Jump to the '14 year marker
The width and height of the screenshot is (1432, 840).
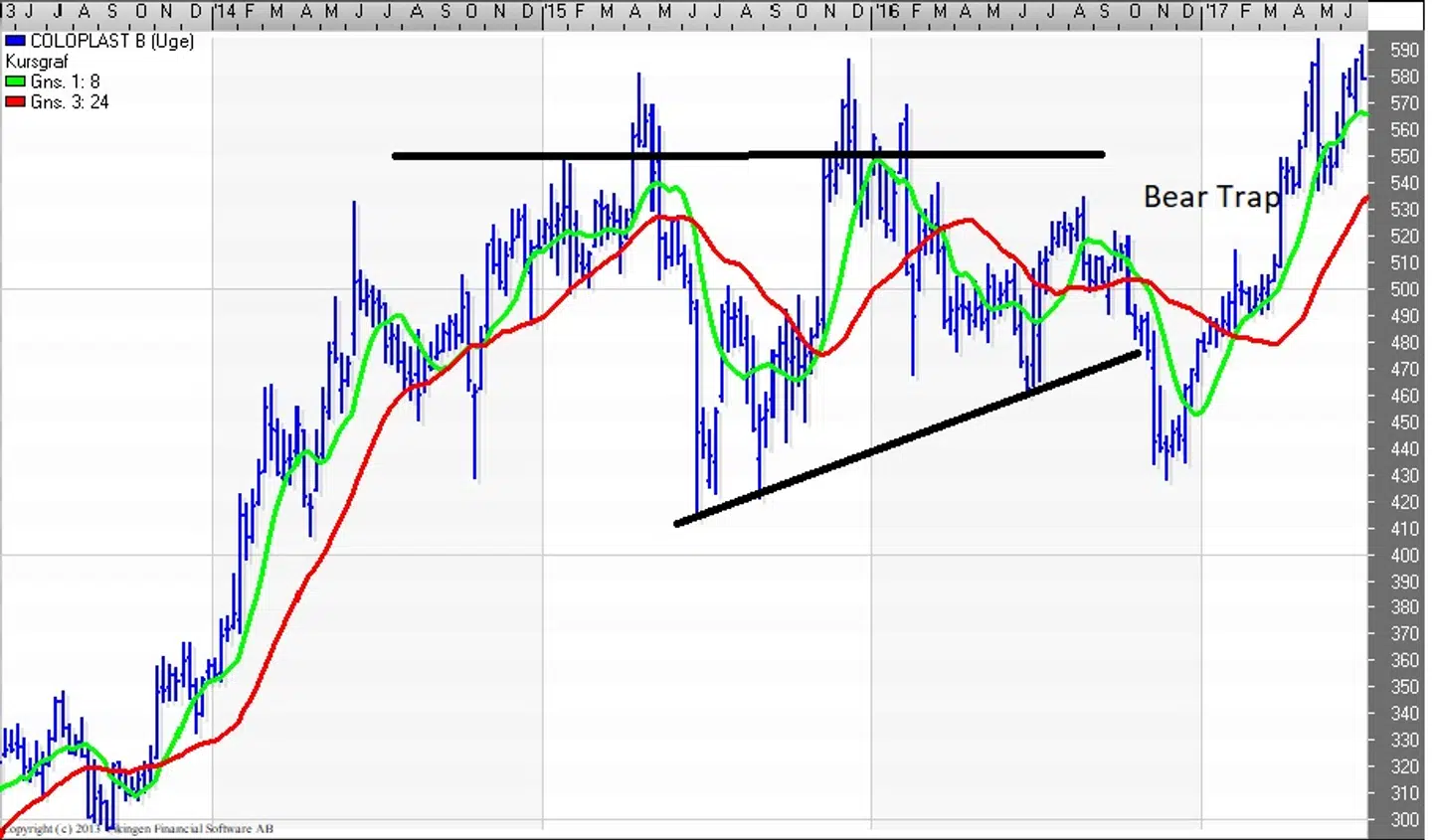pos(226,11)
